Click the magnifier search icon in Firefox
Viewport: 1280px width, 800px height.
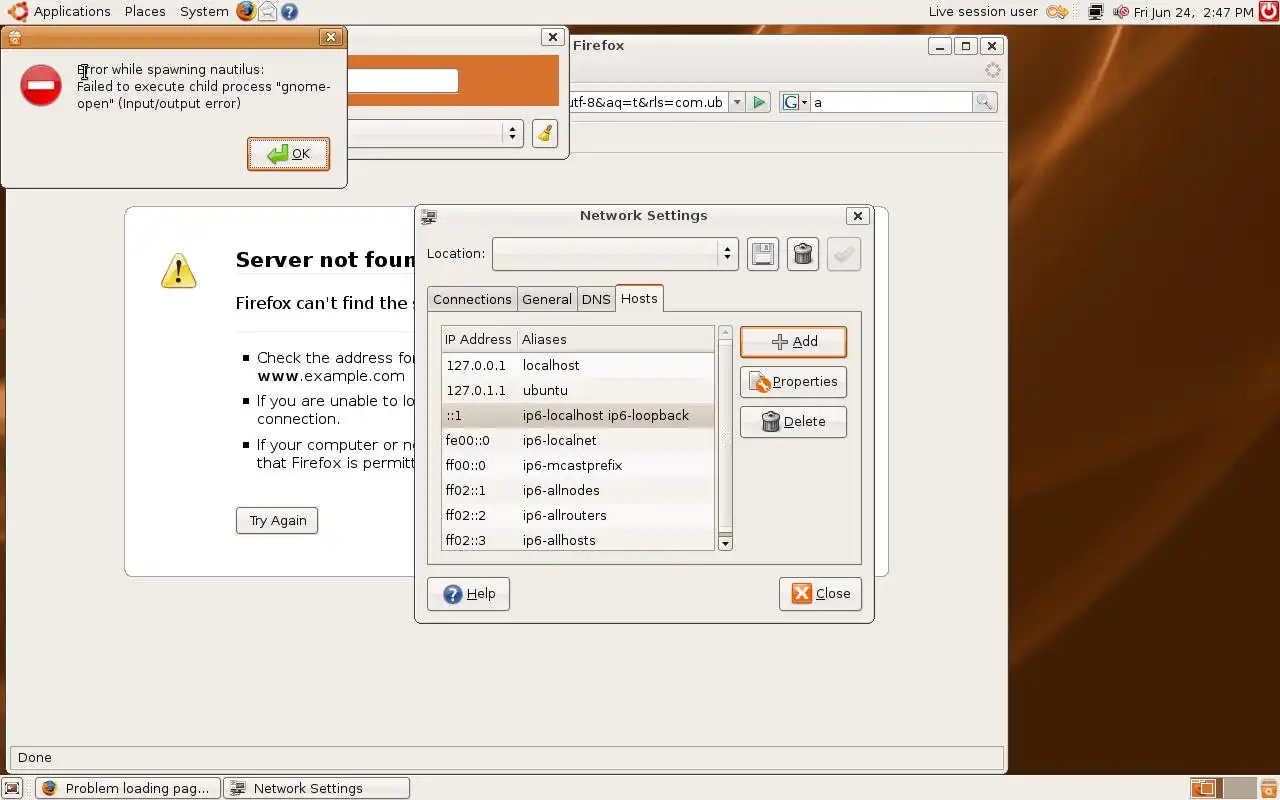[984, 102]
